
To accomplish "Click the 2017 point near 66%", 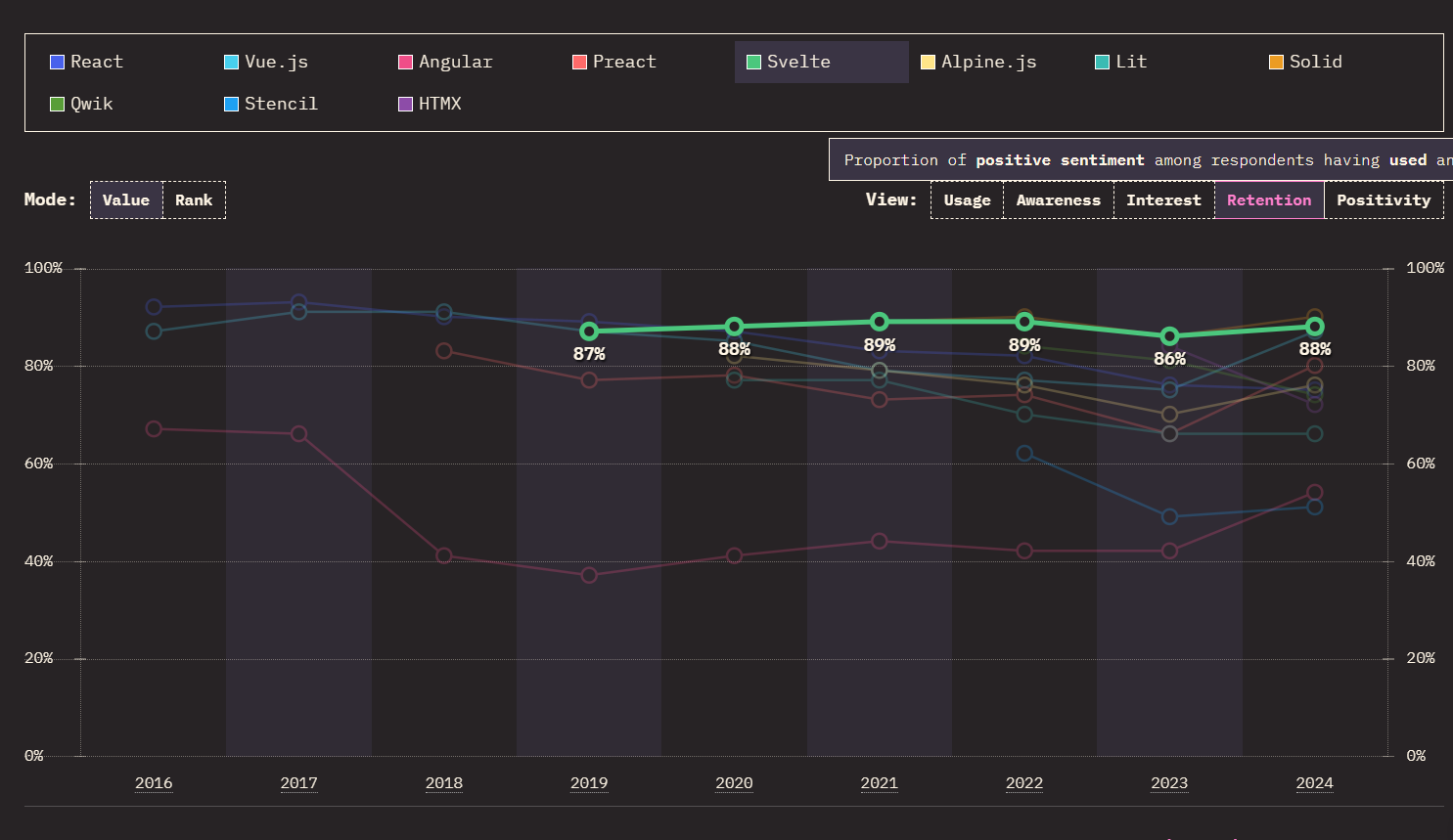I will (x=298, y=434).
